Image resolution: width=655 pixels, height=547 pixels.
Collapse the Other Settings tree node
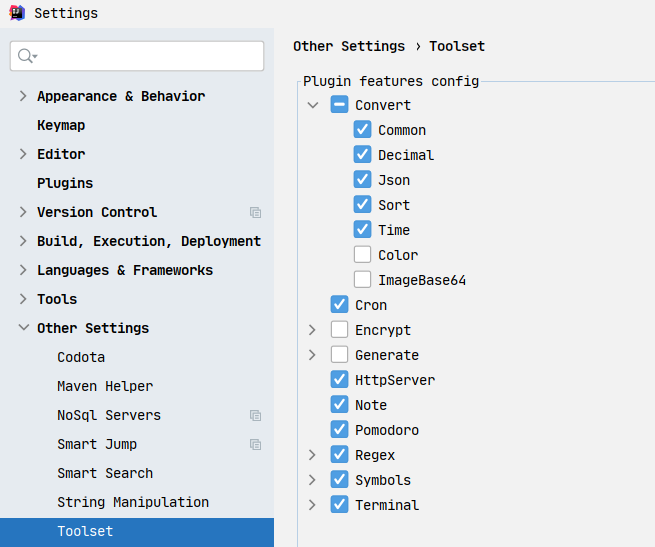[23, 328]
